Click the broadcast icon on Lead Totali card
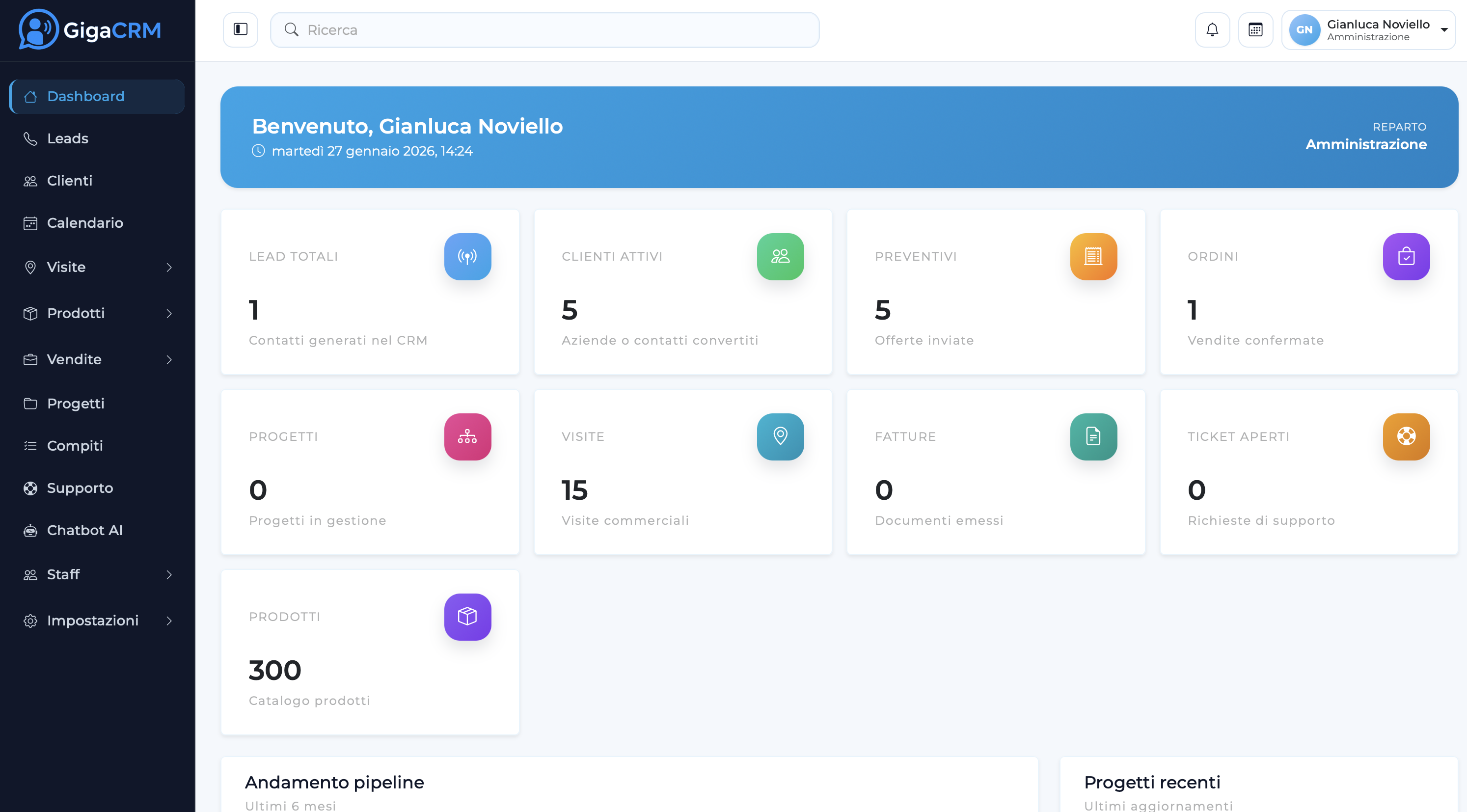The image size is (1467, 812). pos(467,257)
